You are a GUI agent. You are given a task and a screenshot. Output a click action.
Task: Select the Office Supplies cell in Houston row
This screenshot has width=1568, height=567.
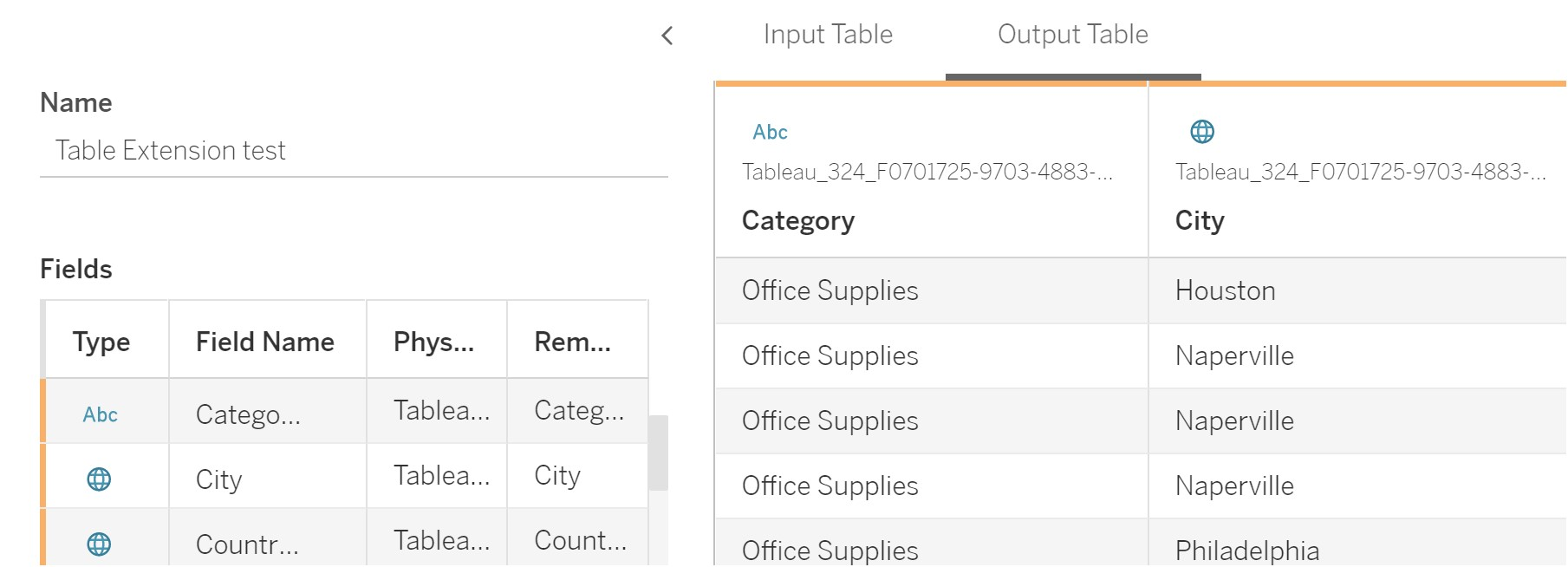[932, 290]
